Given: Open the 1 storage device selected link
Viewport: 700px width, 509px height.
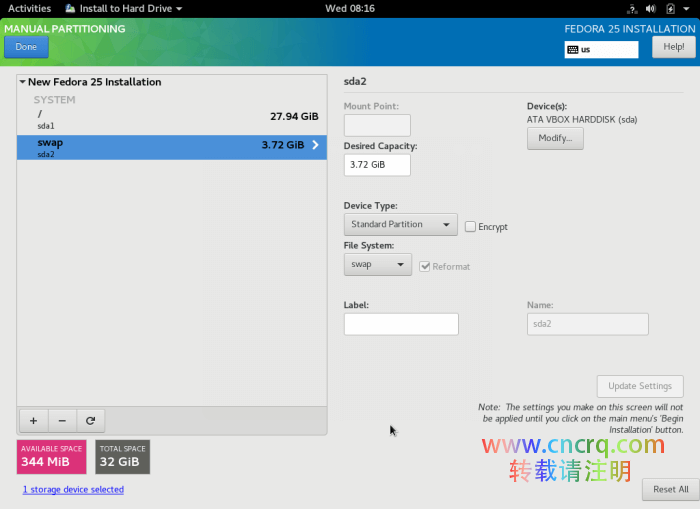Looking at the screenshot, I should [x=73, y=489].
